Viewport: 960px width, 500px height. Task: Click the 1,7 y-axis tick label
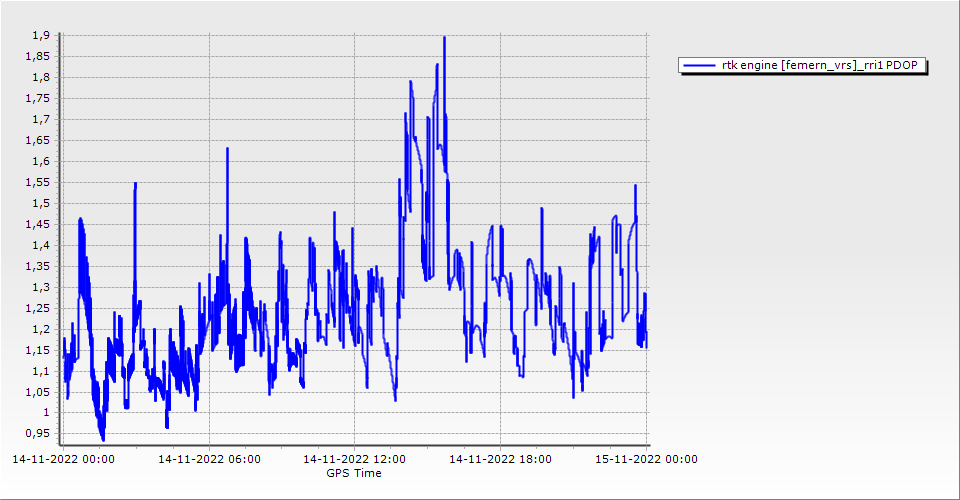click(40, 119)
